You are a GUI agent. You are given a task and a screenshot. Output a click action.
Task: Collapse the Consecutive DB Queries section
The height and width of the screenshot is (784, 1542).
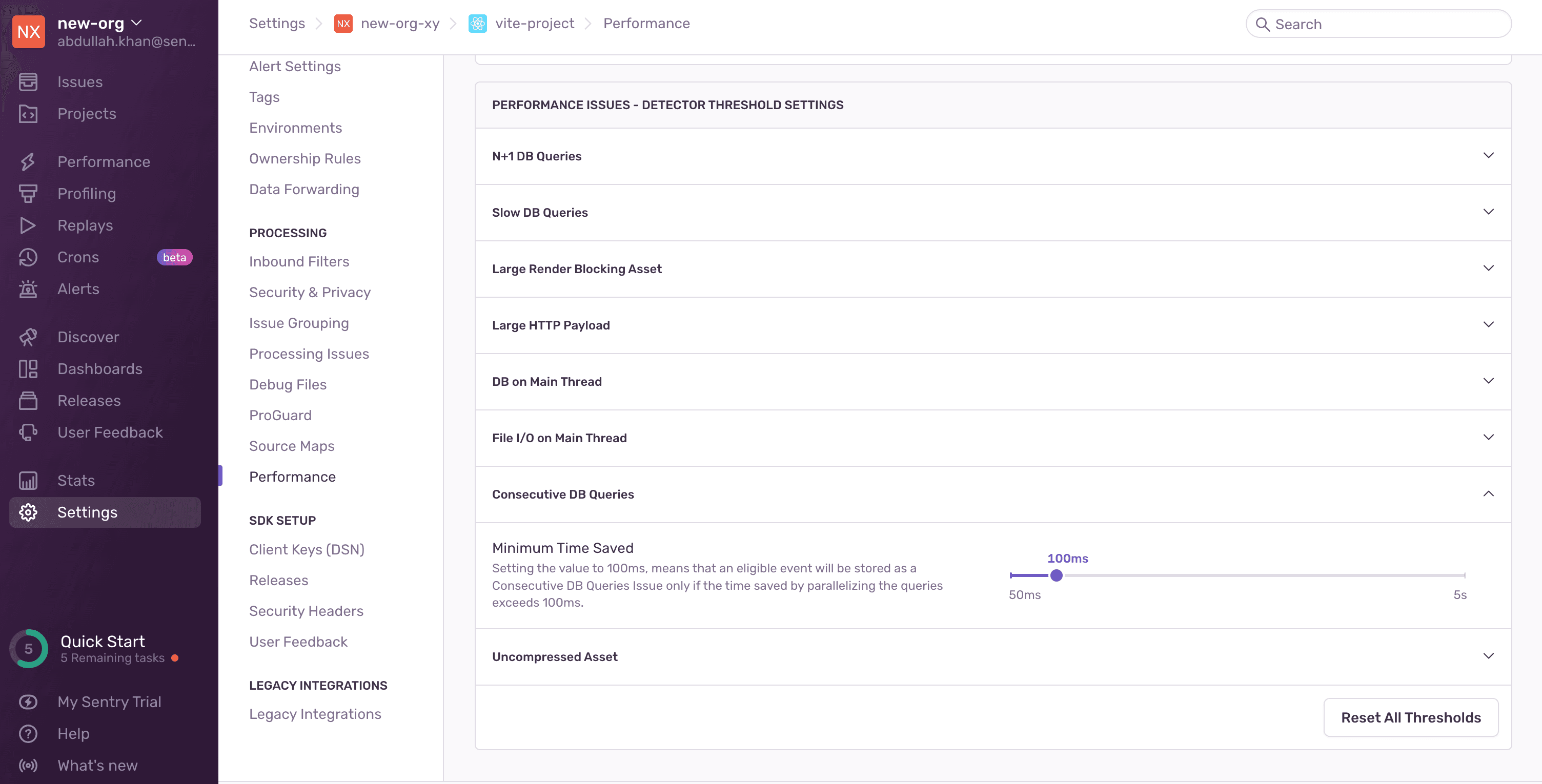1488,494
